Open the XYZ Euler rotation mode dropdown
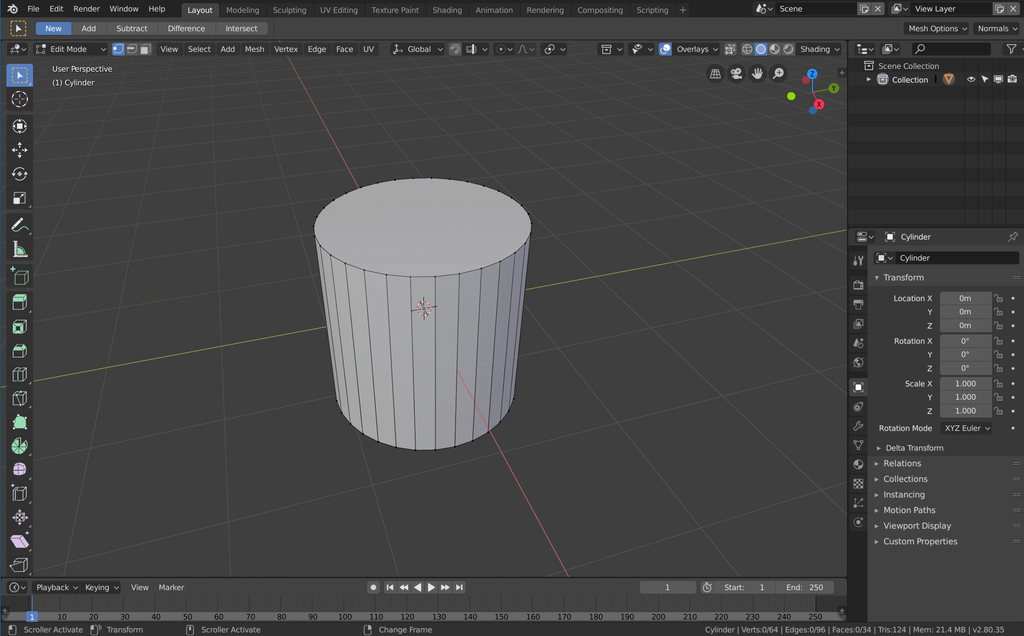1024x636 pixels. tap(967, 428)
